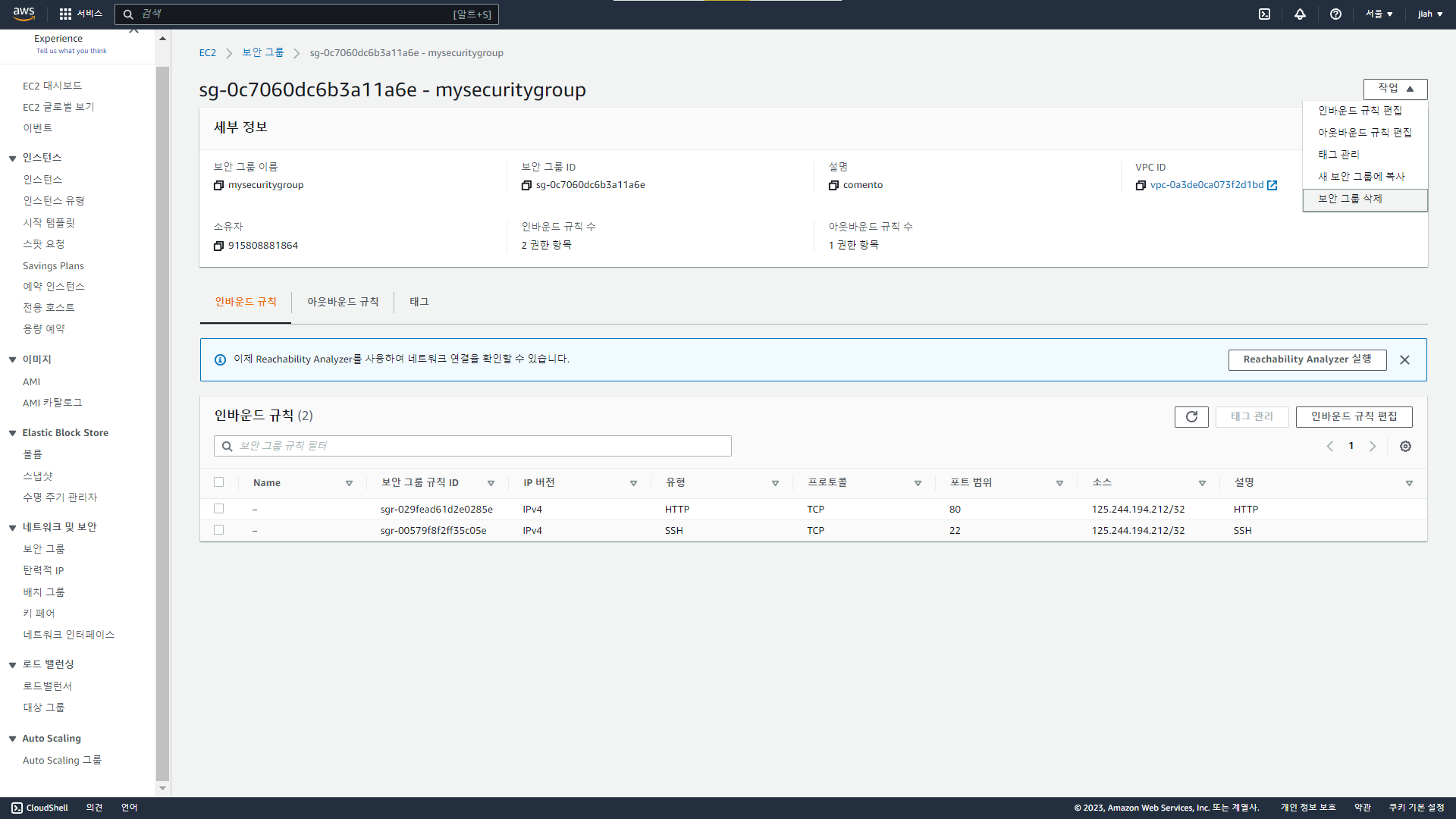Go to previous page of rules

1329,446
